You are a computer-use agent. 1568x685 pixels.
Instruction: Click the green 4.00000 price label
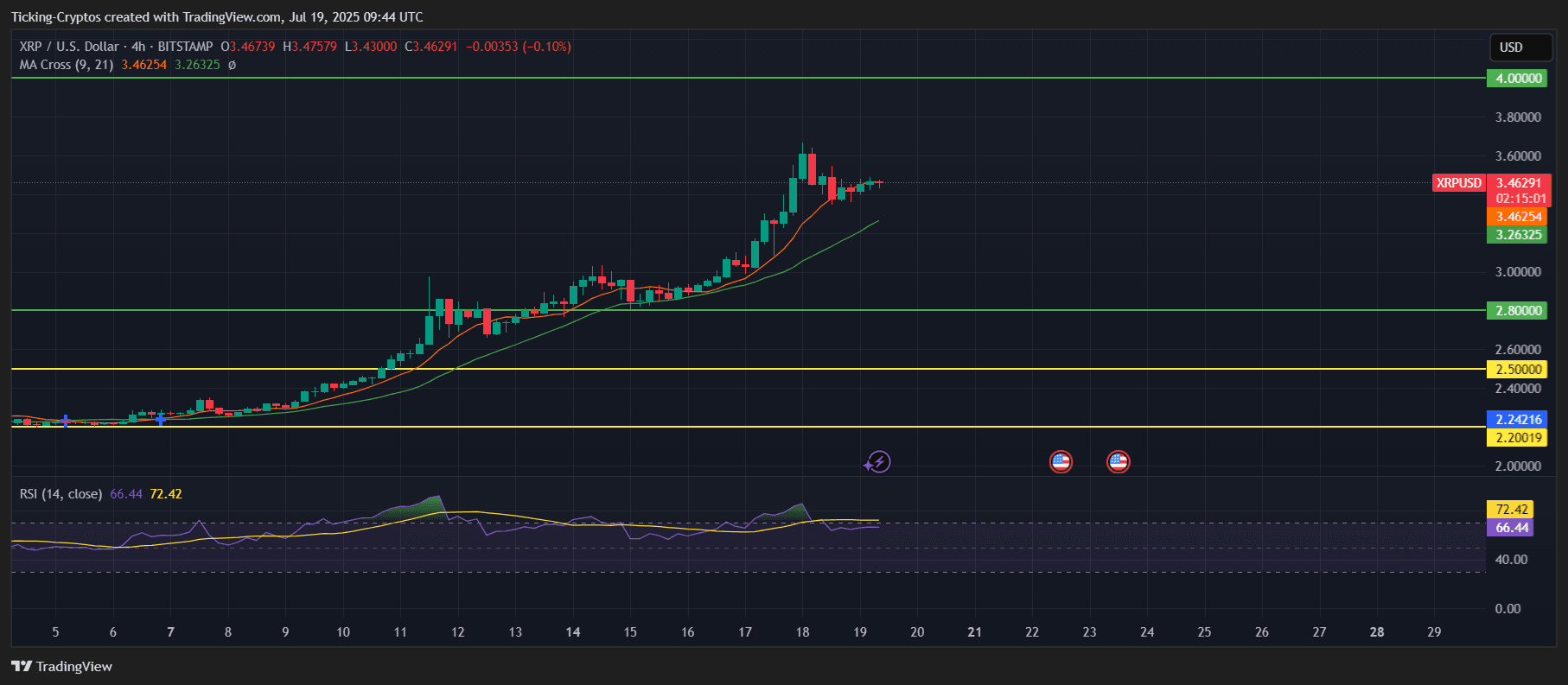1519,79
